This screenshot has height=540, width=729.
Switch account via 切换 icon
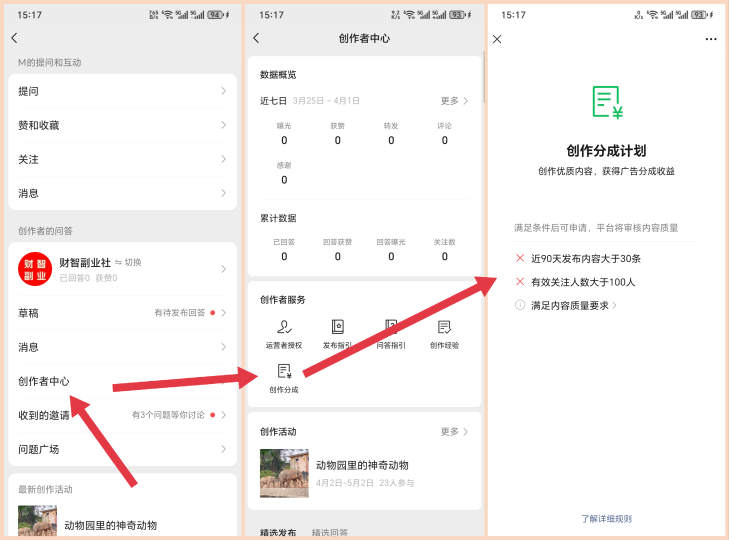[128, 262]
